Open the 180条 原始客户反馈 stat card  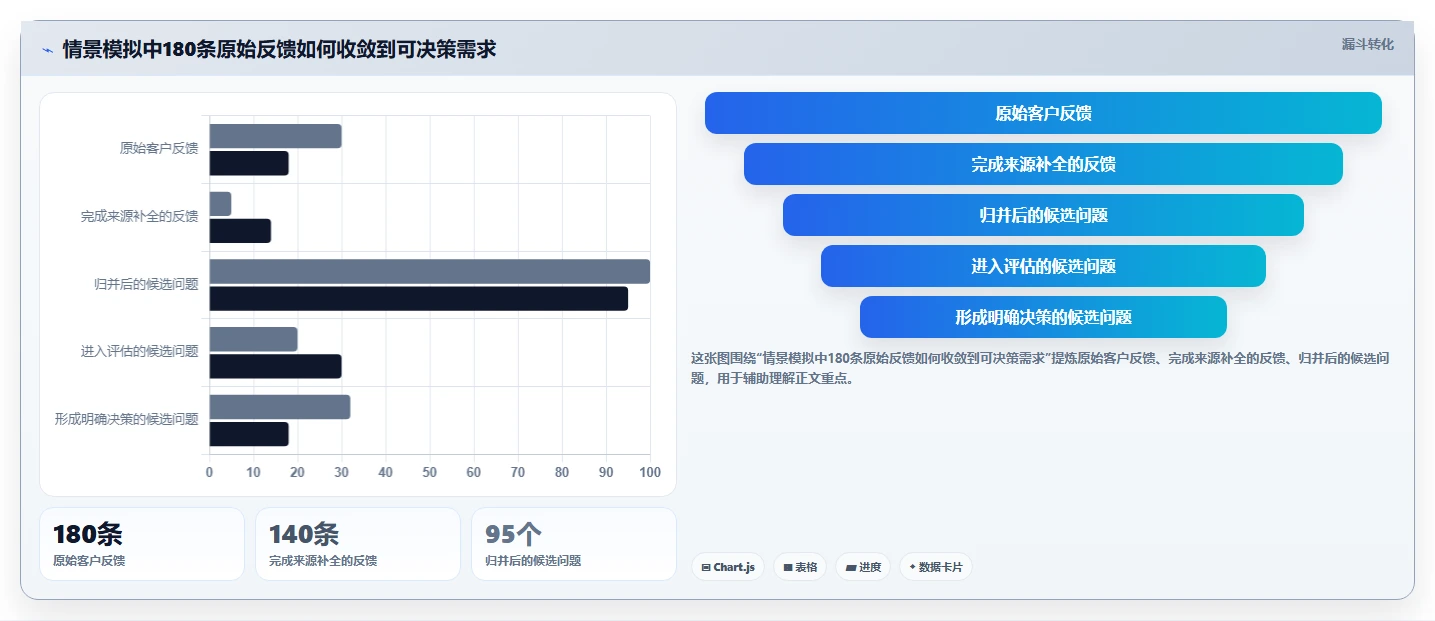[142, 544]
